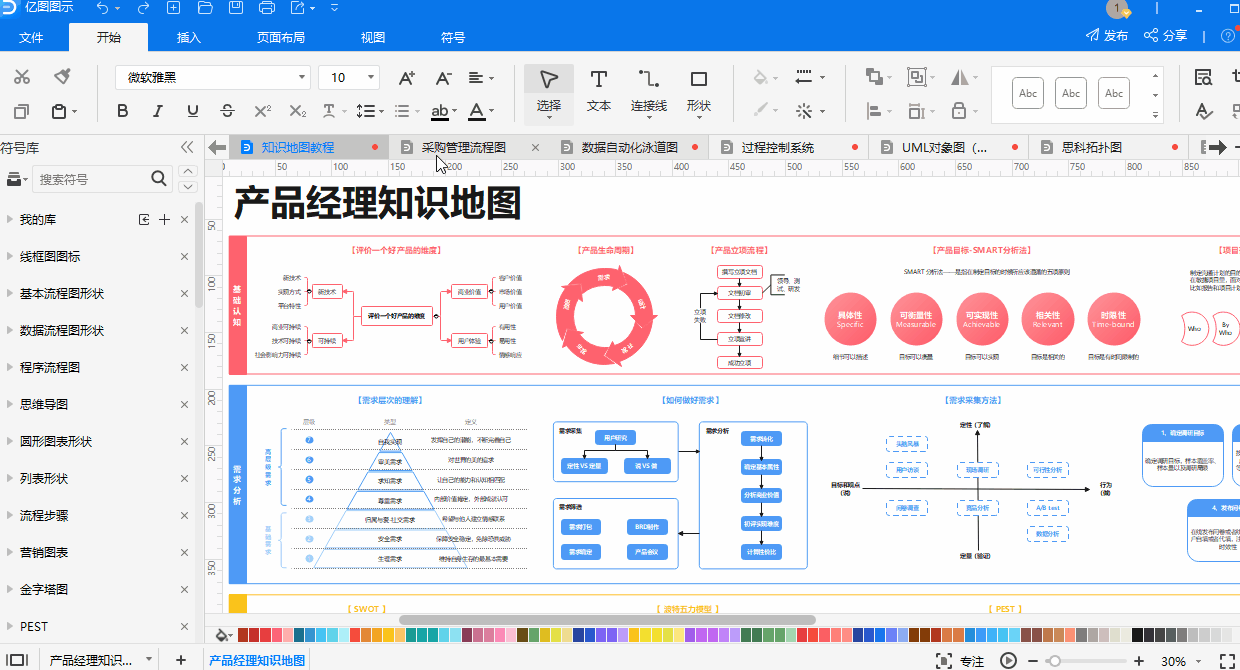Toggle bold text formatting
The width and height of the screenshot is (1240, 670).
click(x=122, y=111)
